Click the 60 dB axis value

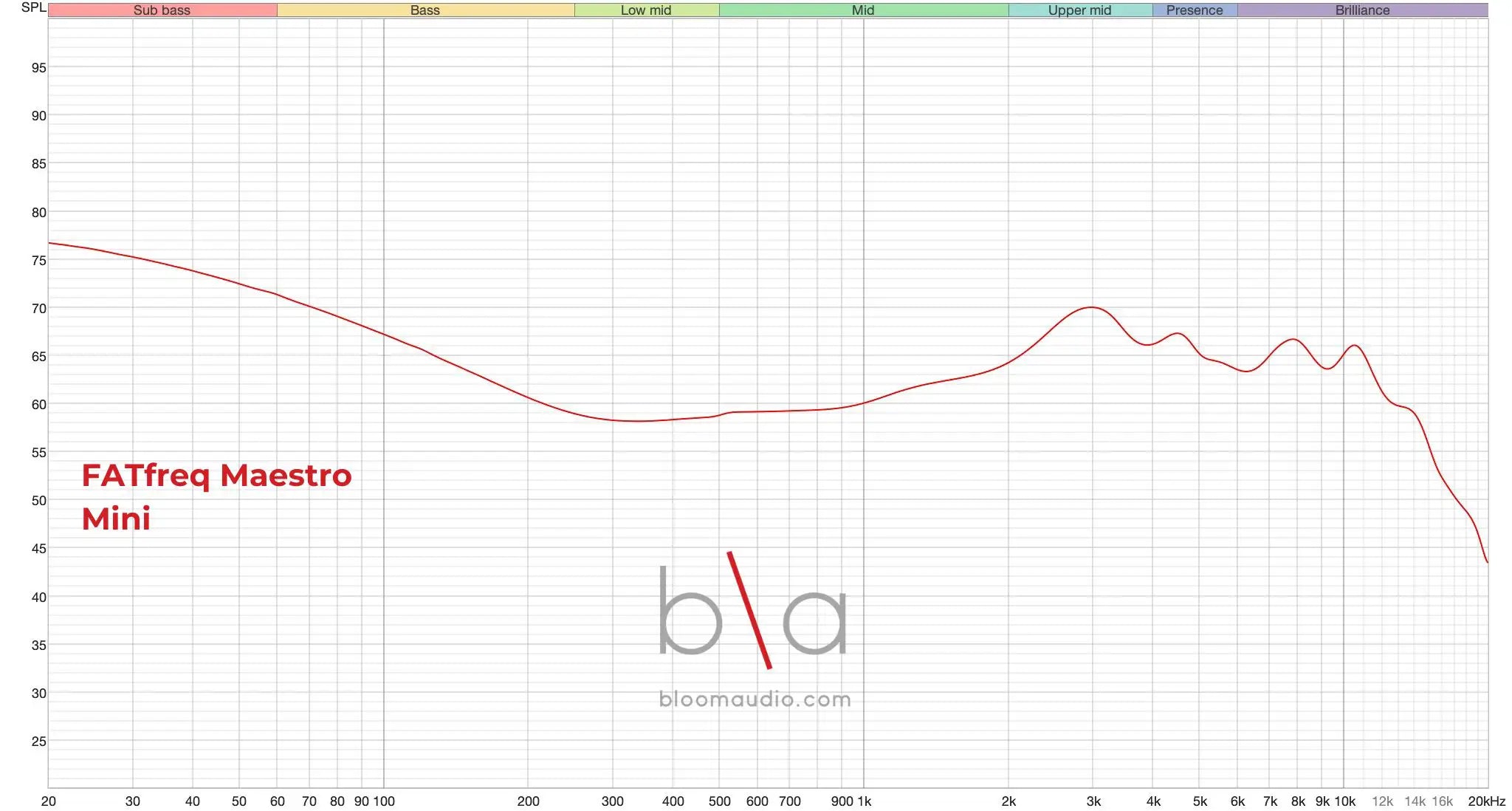pyautogui.click(x=38, y=405)
